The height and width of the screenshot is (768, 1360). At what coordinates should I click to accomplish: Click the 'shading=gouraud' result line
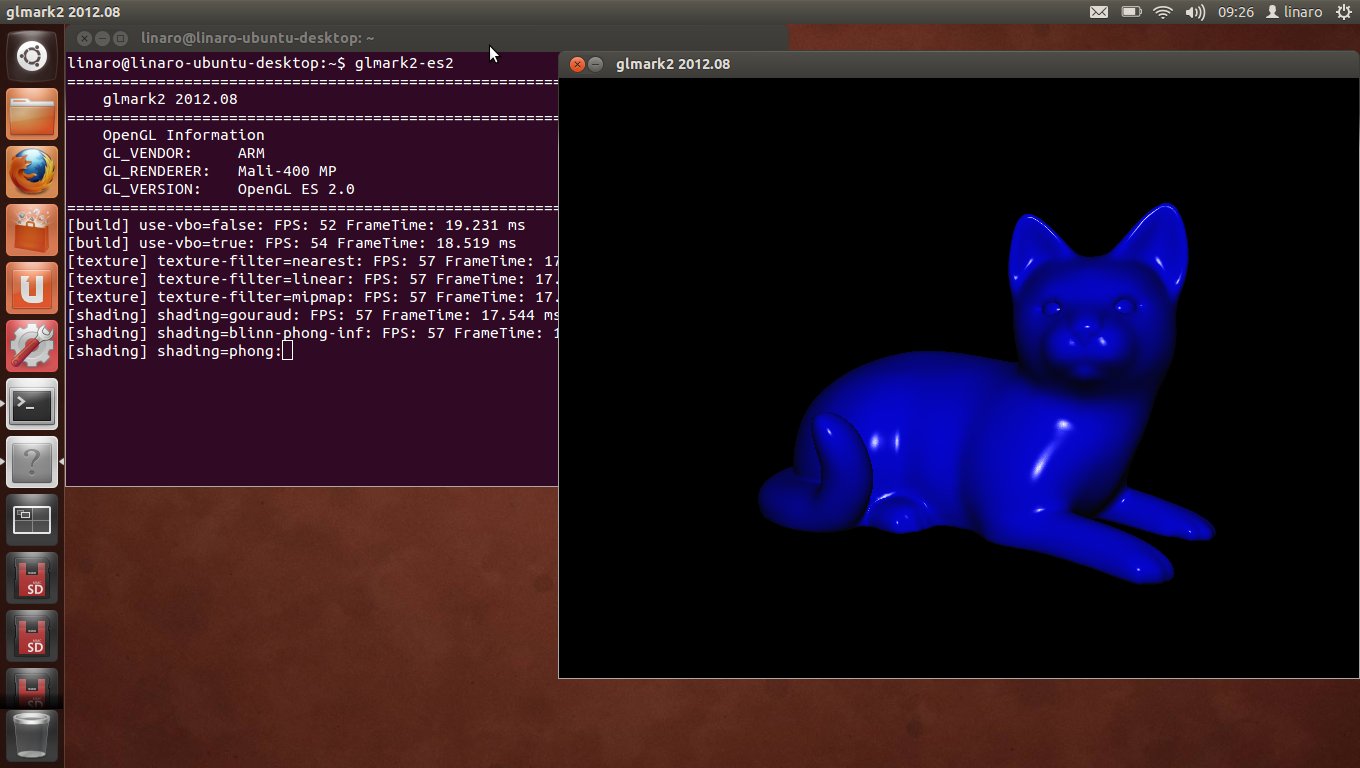(x=312, y=315)
